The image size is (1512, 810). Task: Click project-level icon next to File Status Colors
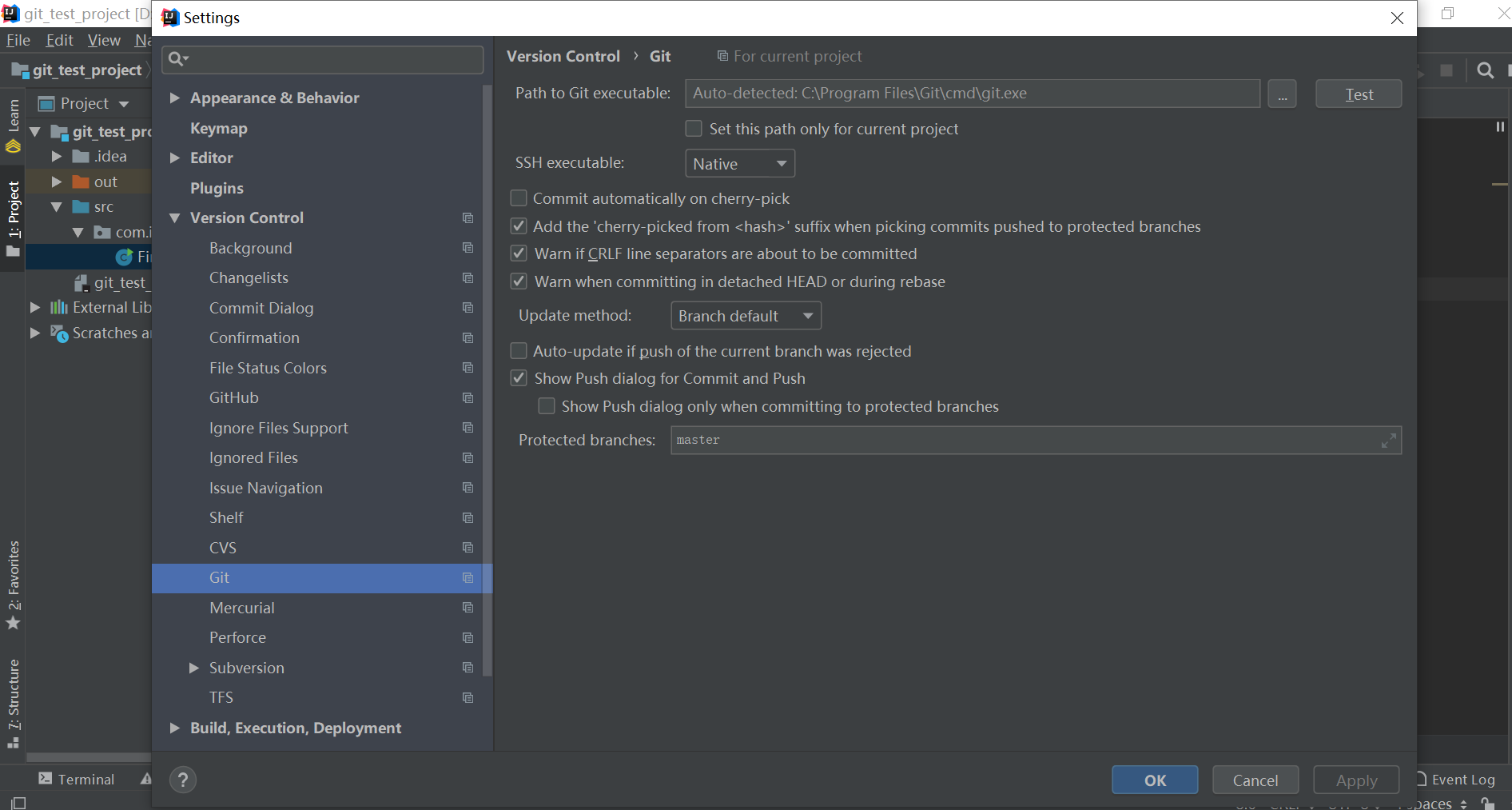click(468, 368)
